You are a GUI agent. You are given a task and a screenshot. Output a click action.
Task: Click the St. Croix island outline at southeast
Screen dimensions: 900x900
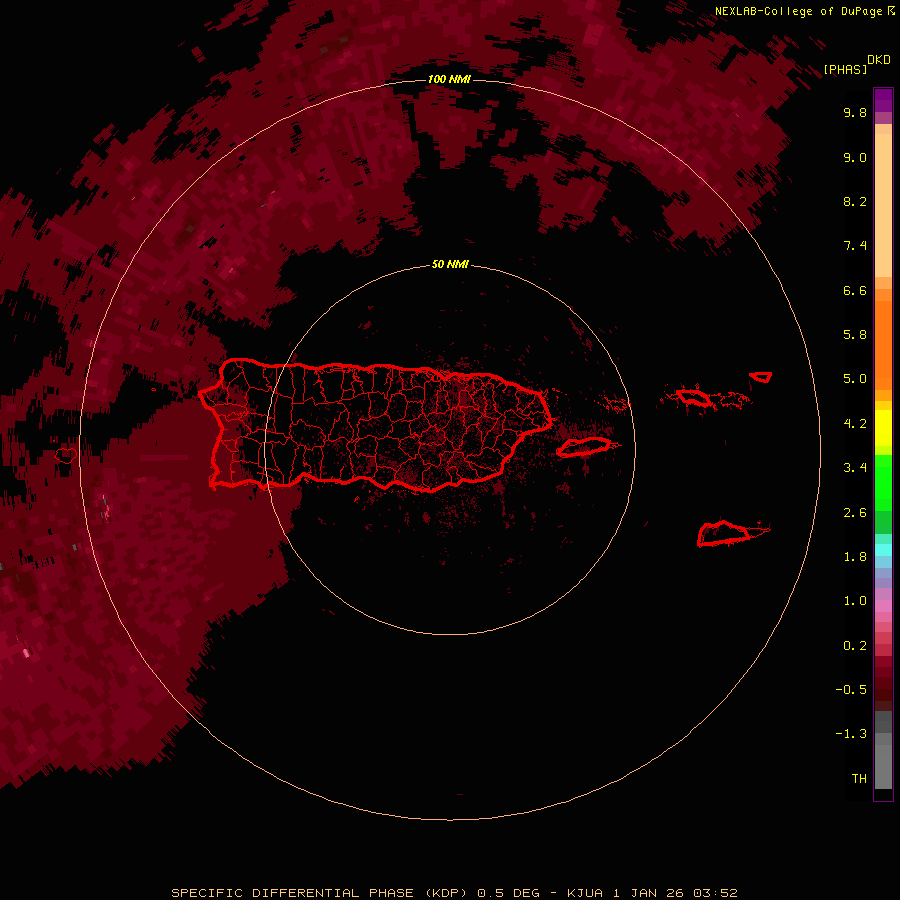[723, 533]
